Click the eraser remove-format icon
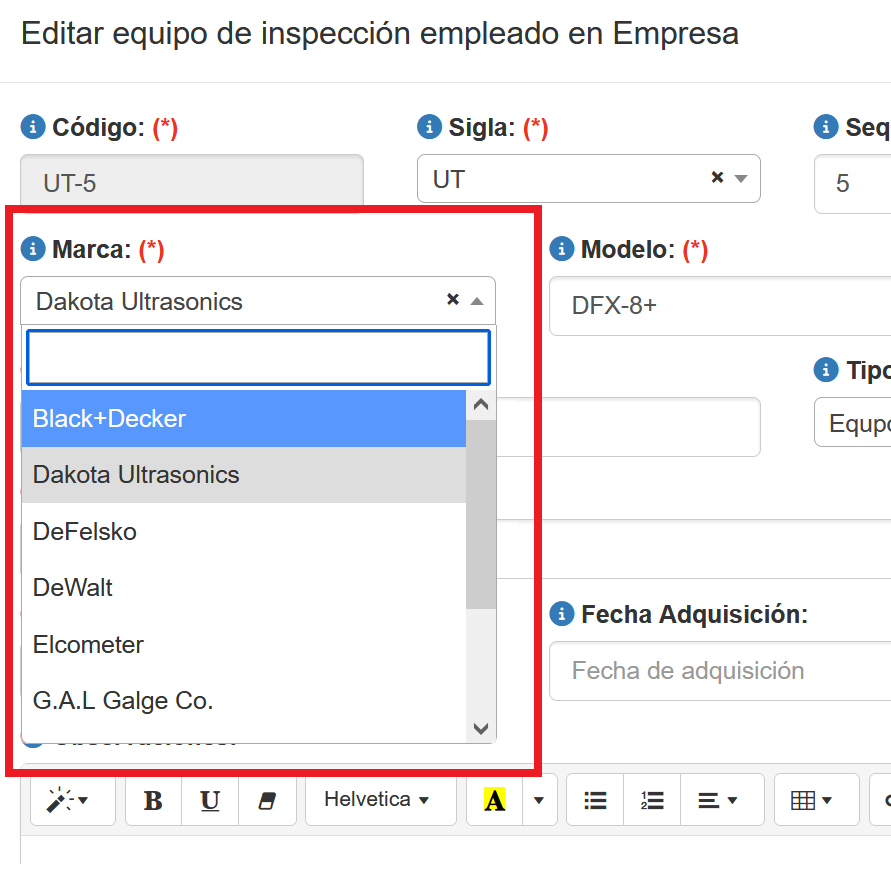Image resolution: width=891 pixels, height=879 pixels. [x=266, y=800]
